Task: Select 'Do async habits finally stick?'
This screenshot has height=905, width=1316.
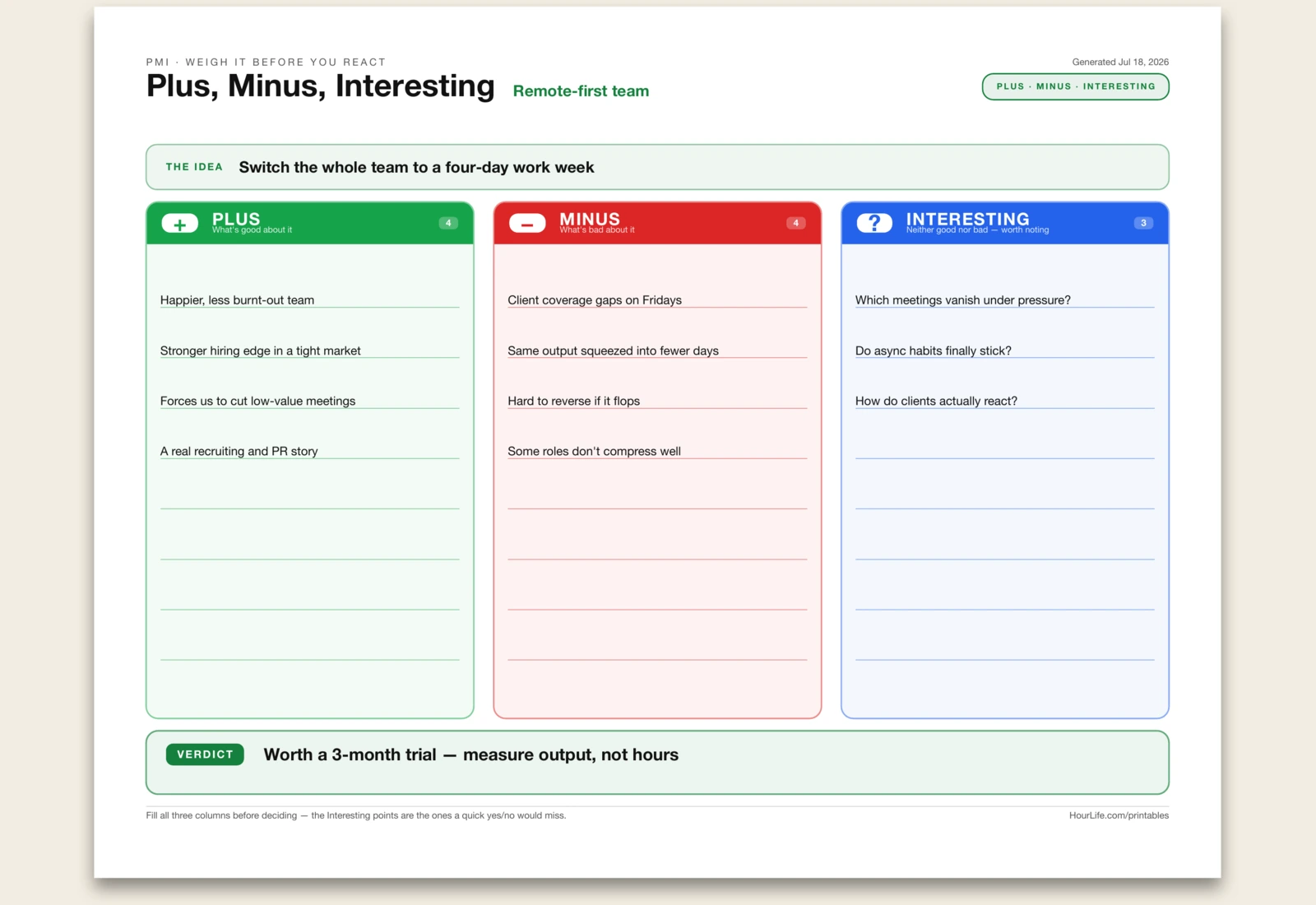Action: click(934, 350)
